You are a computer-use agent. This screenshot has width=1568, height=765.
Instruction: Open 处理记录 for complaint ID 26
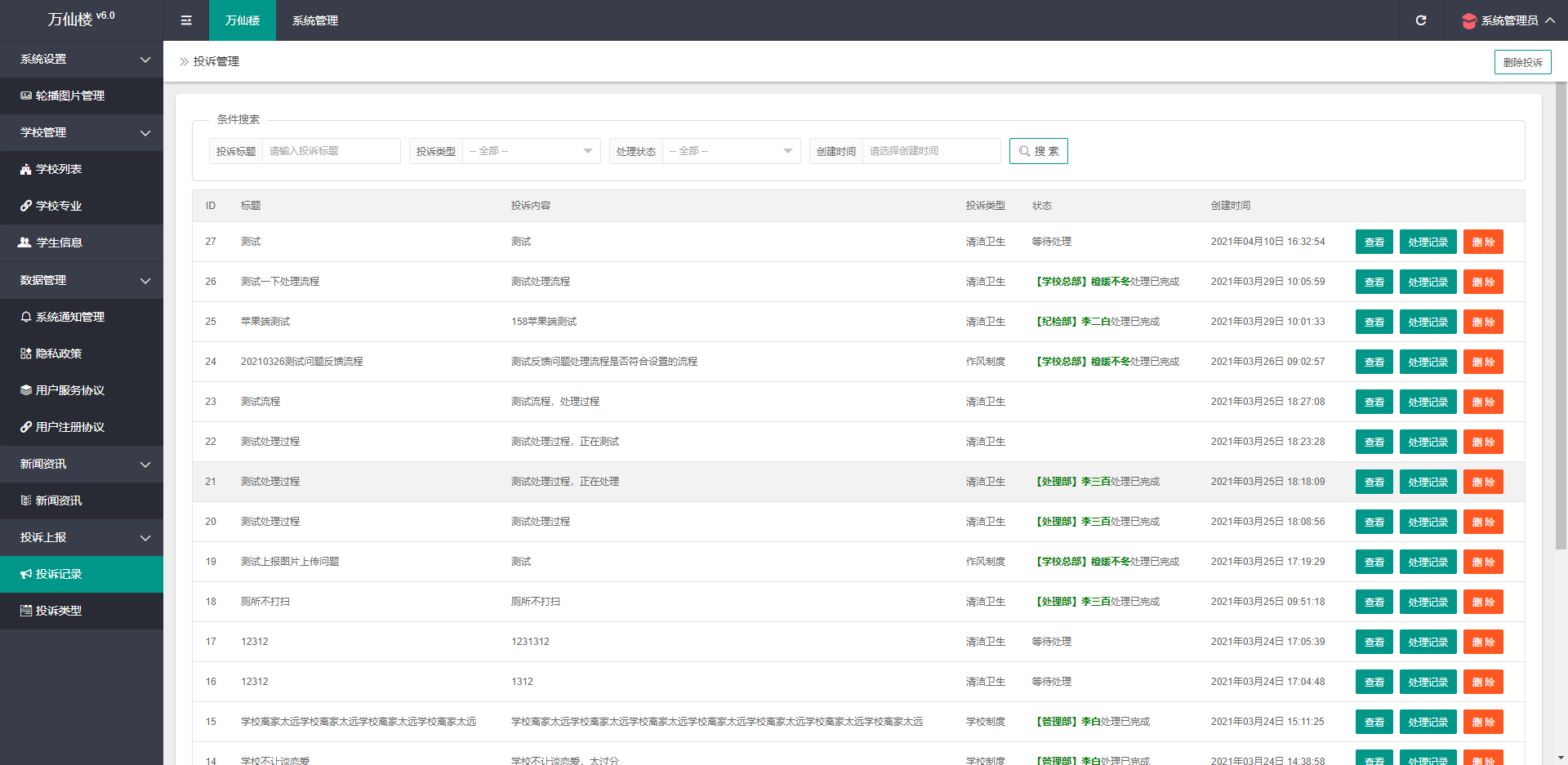[1428, 282]
